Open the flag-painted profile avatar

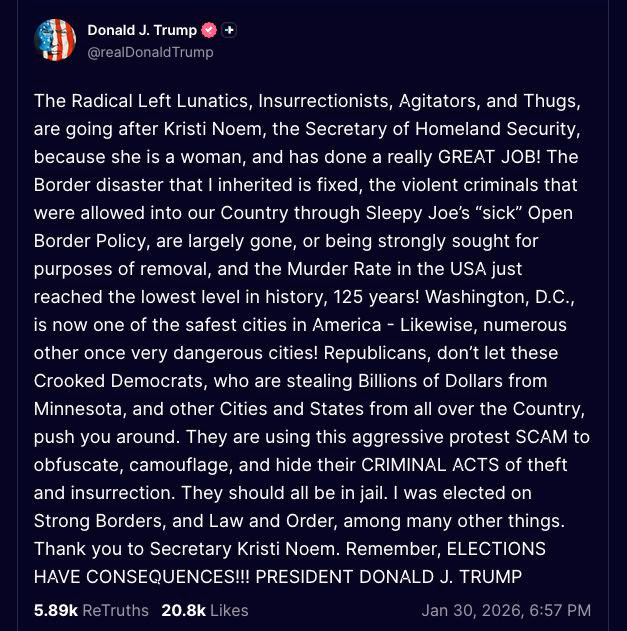[55, 41]
